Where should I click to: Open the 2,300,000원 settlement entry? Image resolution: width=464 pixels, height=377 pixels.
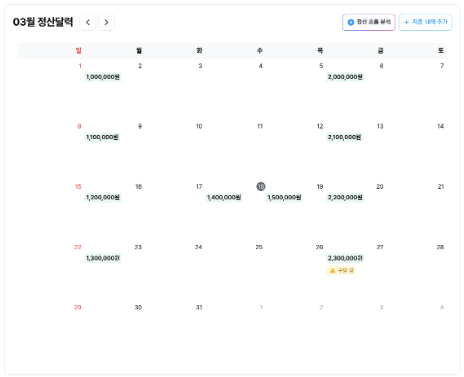345,258
